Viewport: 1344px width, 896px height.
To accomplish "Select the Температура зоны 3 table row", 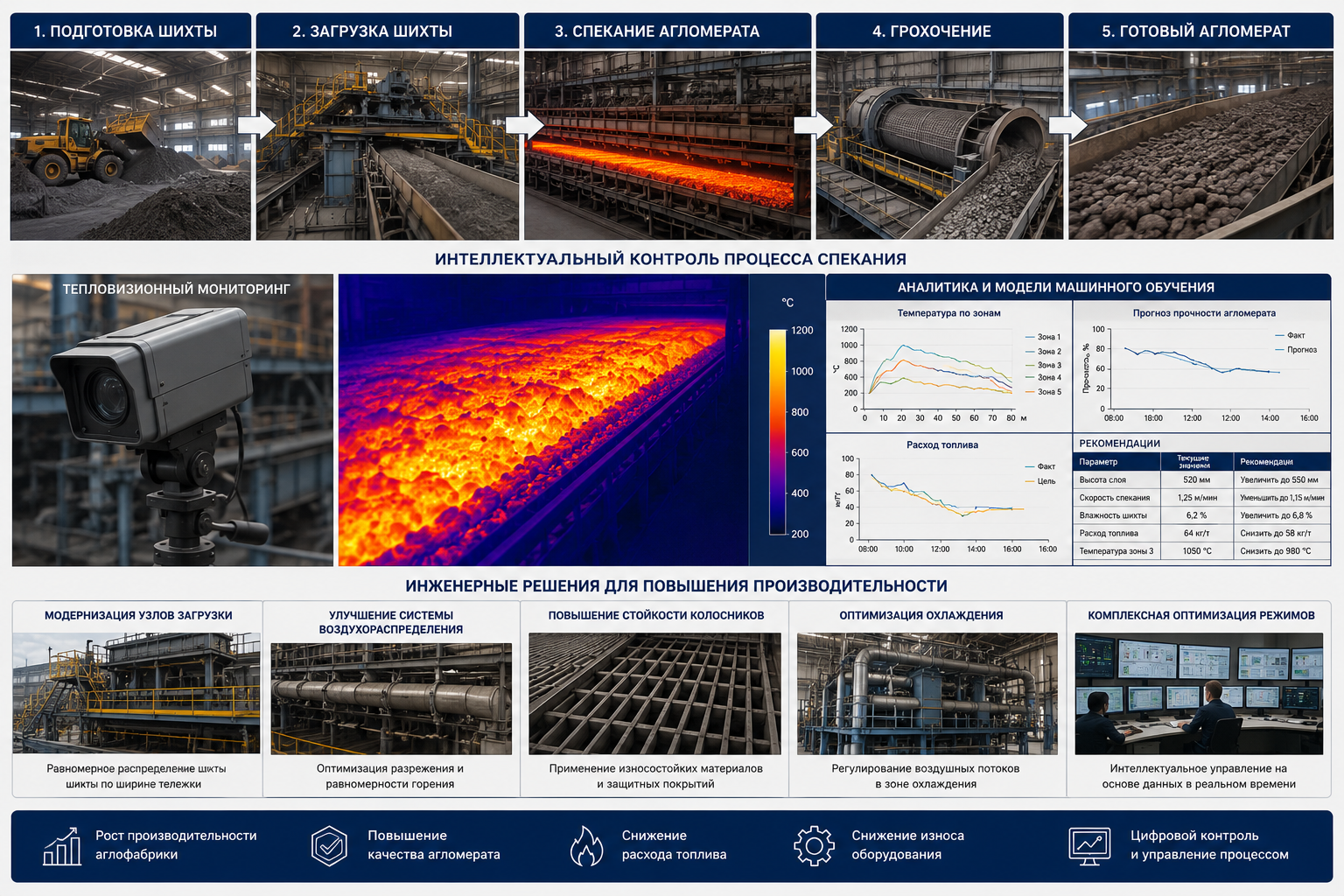I will pyautogui.click(x=1202, y=551).
